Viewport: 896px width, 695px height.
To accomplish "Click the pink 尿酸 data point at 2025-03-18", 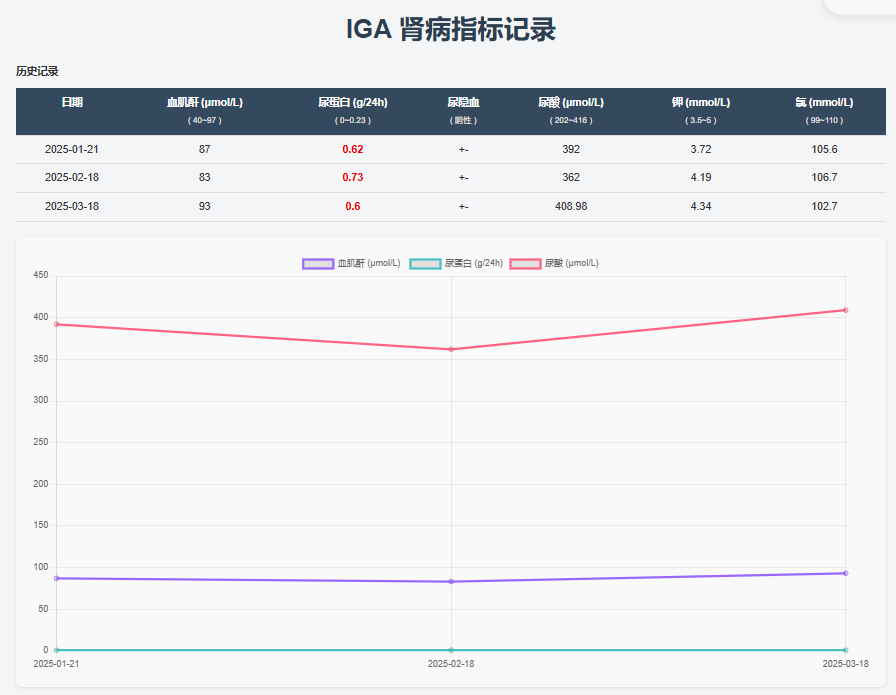I will 845,310.
